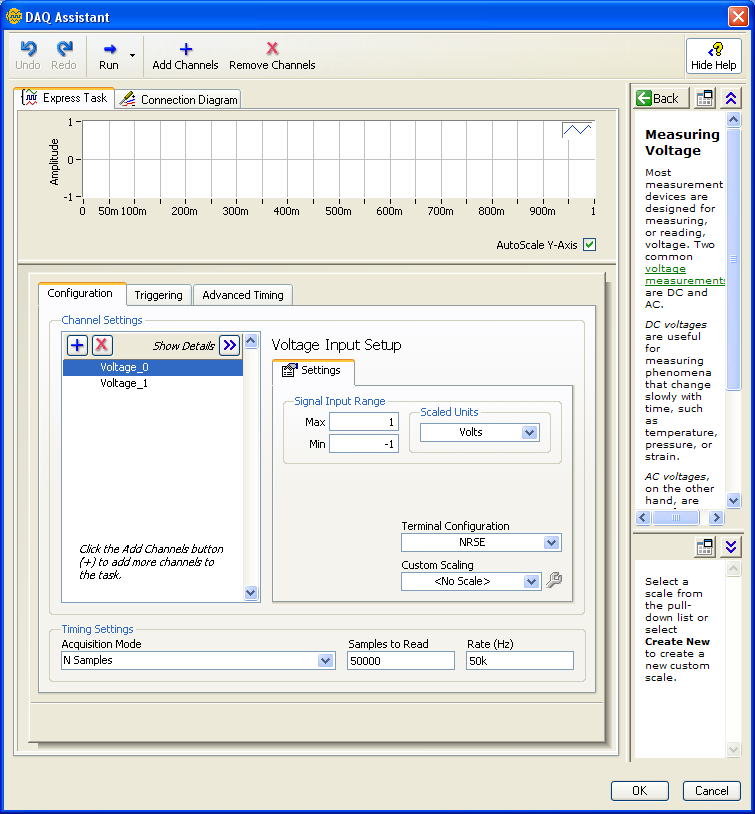Image resolution: width=755 pixels, height=814 pixels.
Task: Open the Triggering tab
Action: coord(158,295)
